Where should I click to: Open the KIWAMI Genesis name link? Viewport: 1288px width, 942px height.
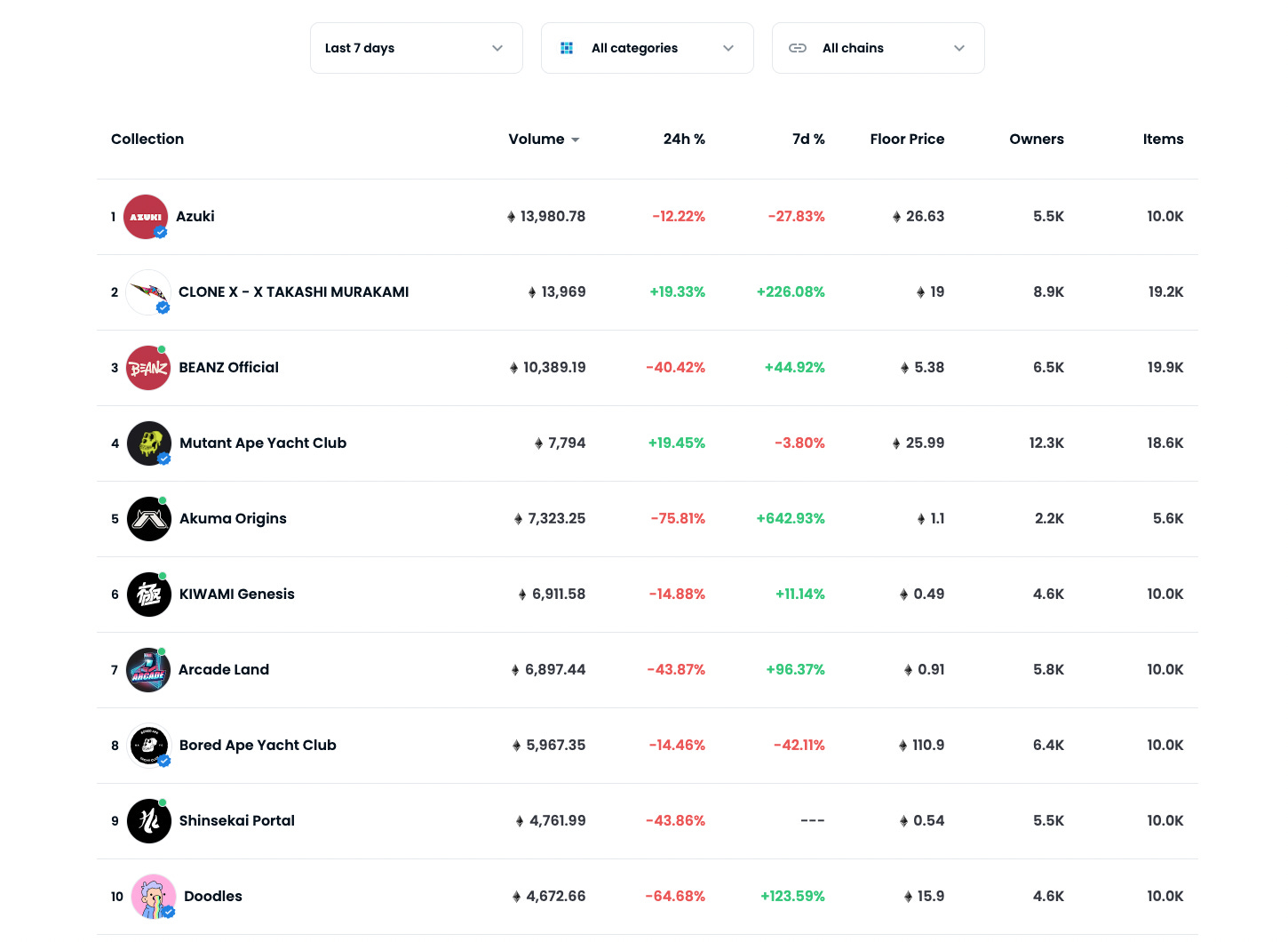[237, 595]
